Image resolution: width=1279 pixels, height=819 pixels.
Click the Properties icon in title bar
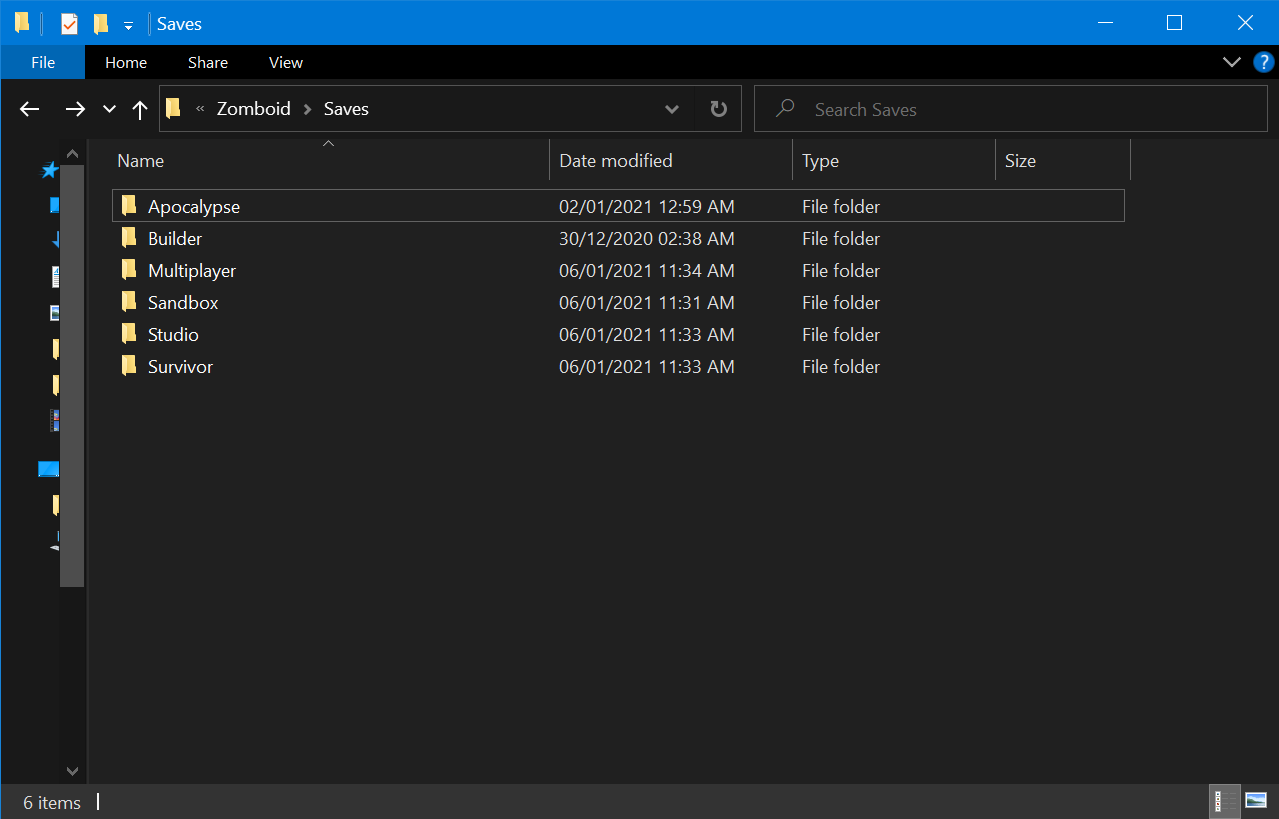tap(69, 23)
